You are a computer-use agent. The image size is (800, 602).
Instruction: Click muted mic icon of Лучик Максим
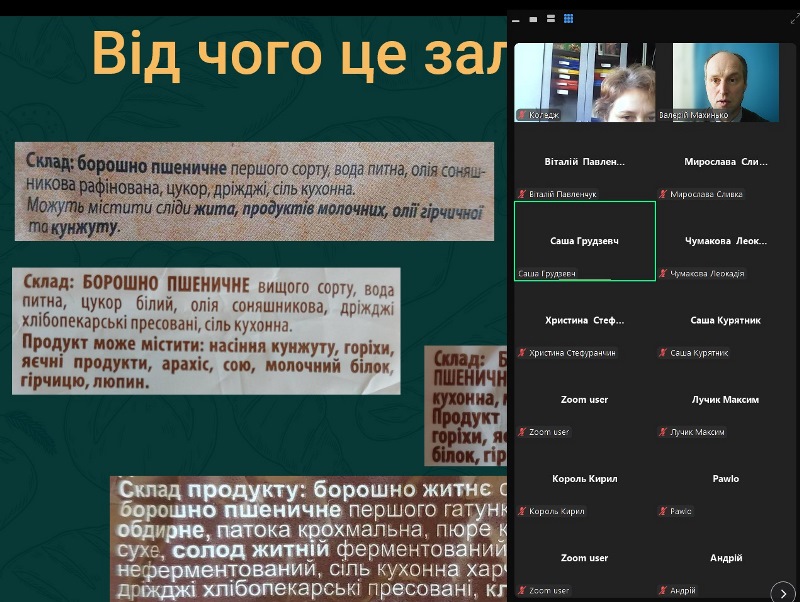tap(663, 432)
